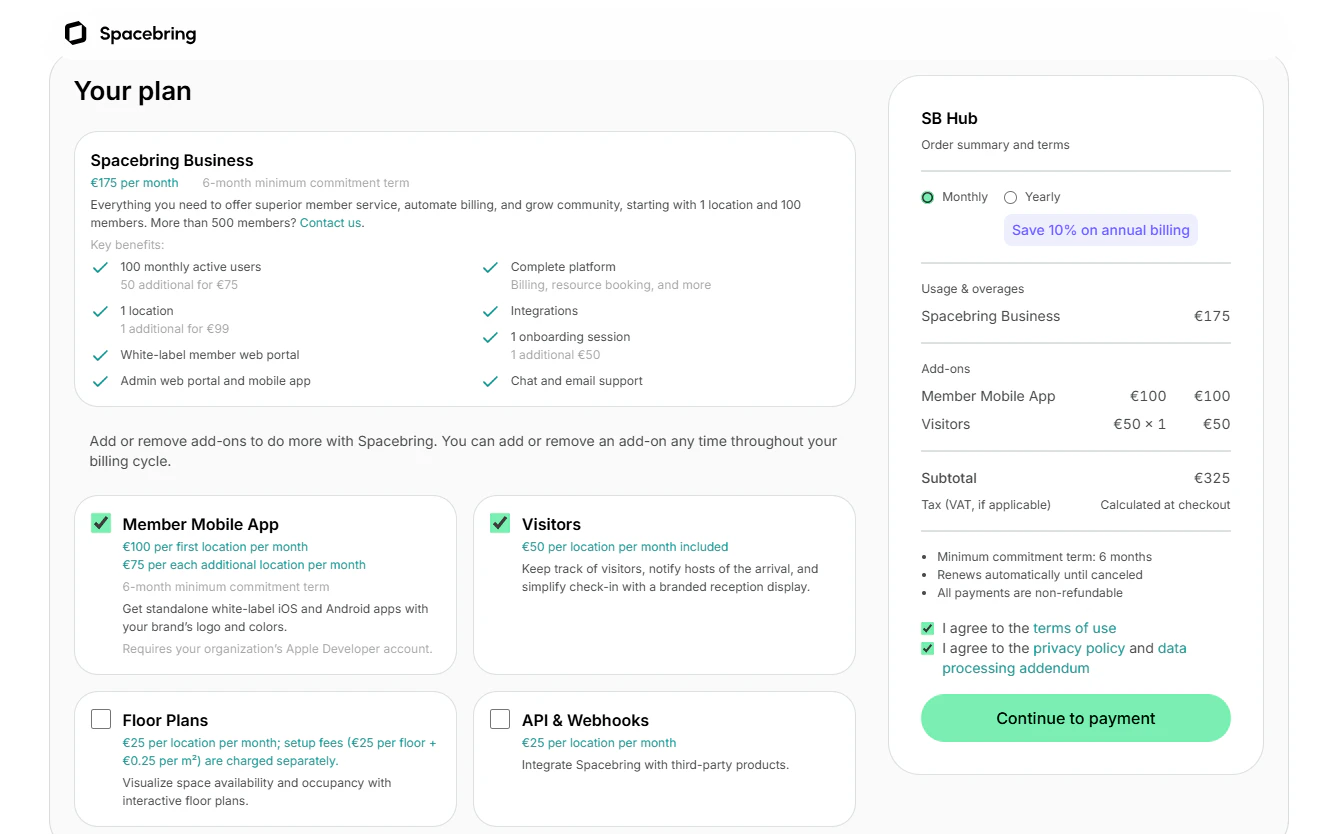Enable the Floor Plans add-on checkbox

coord(101,719)
